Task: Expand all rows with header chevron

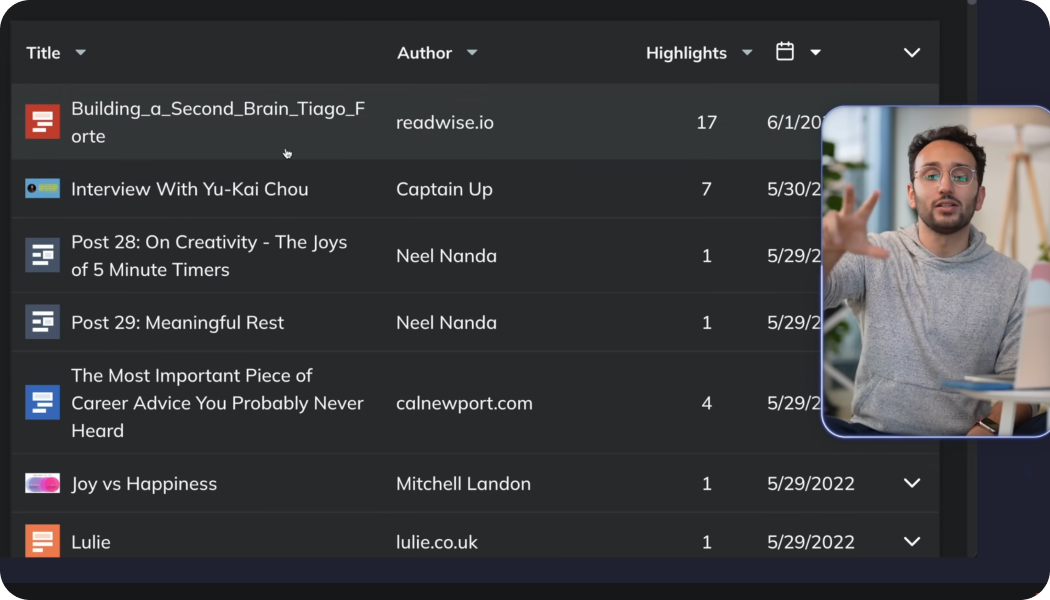Action: (912, 52)
